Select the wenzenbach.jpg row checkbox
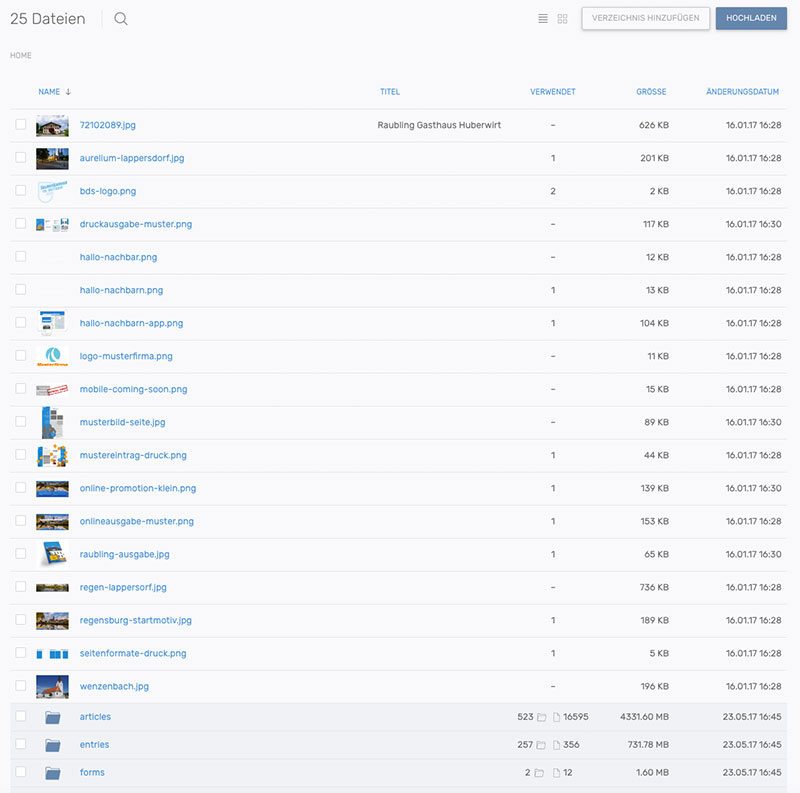Viewport: 800px width, 793px height. [21, 686]
